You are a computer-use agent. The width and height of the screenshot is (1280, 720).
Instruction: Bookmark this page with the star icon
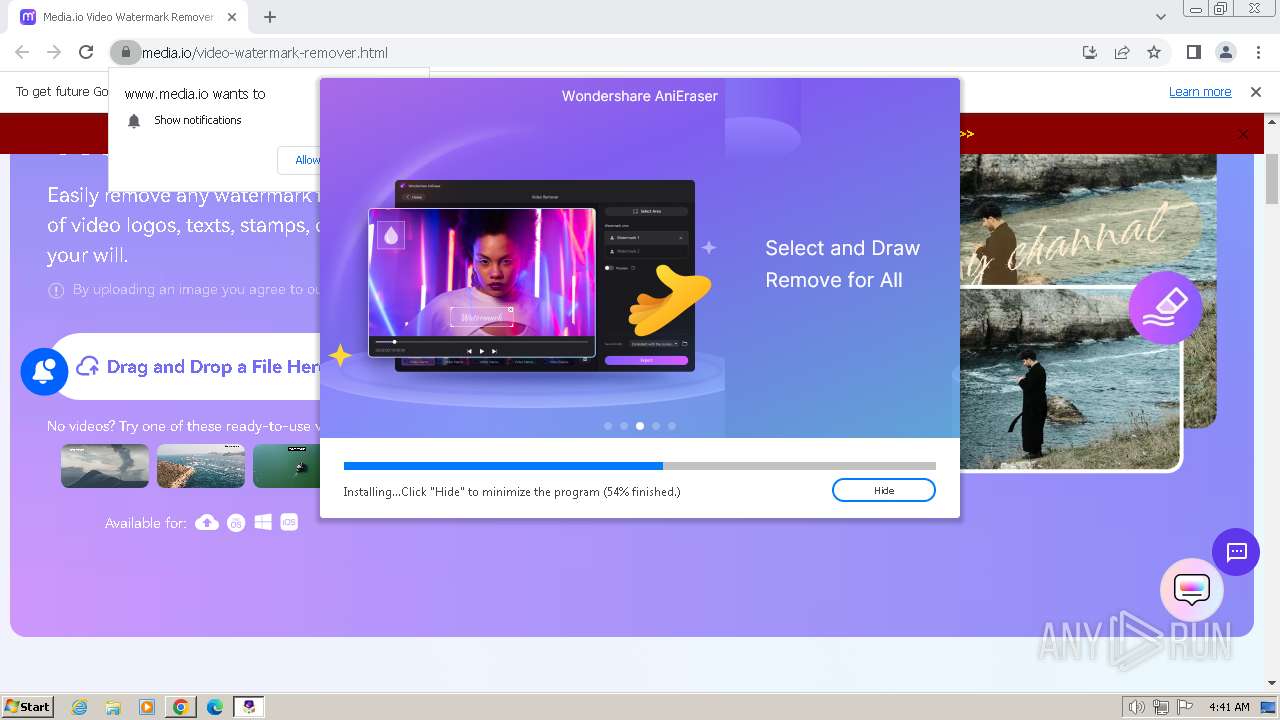click(x=1154, y=52)
